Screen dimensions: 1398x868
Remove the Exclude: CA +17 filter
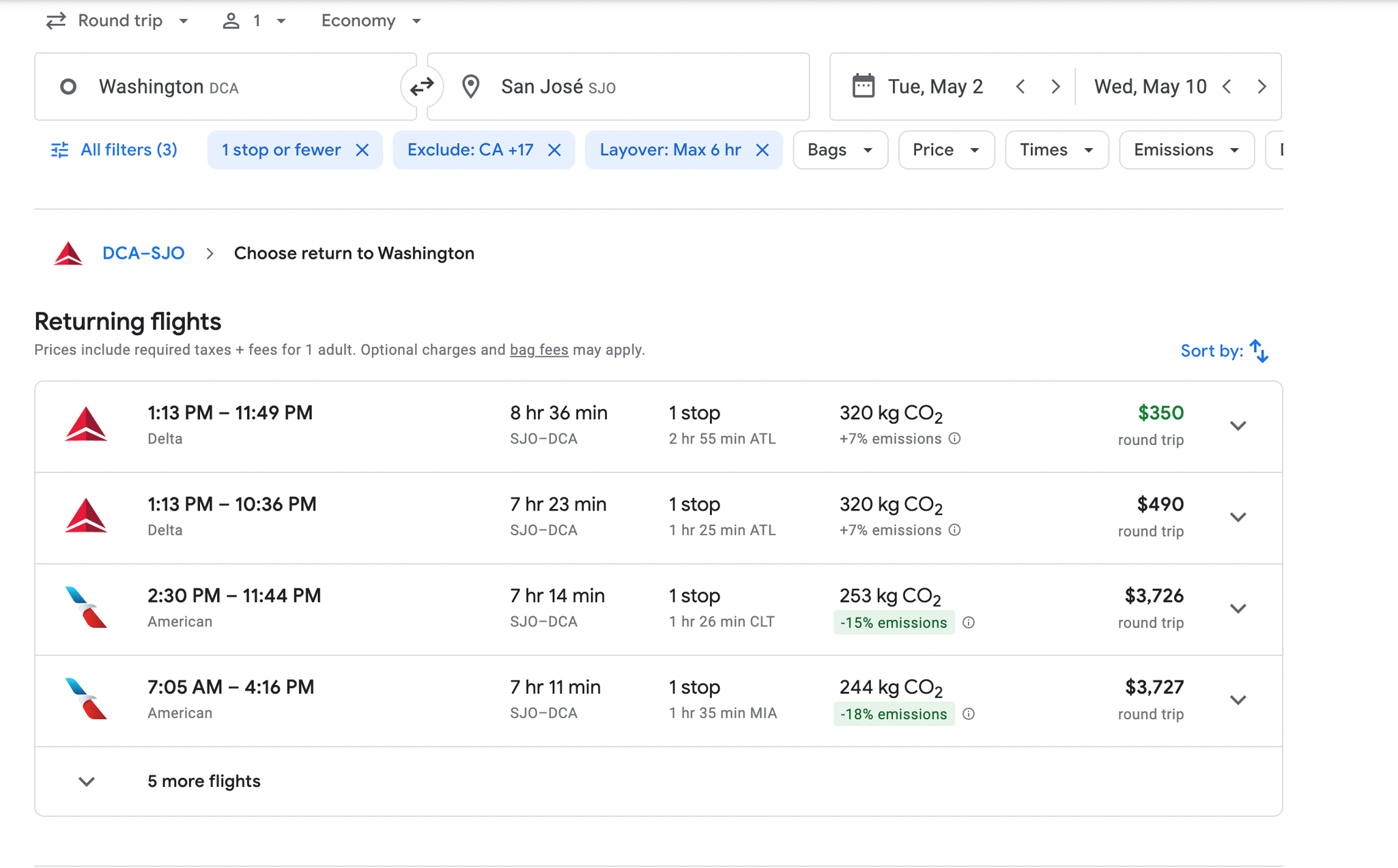click(554, 150)
